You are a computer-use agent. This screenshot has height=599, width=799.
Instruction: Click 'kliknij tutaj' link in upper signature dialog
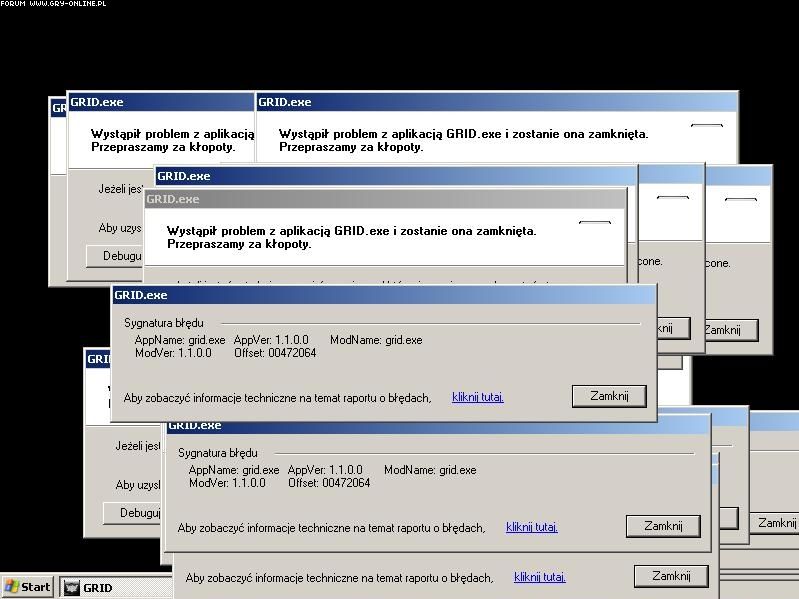pos(477,397)
